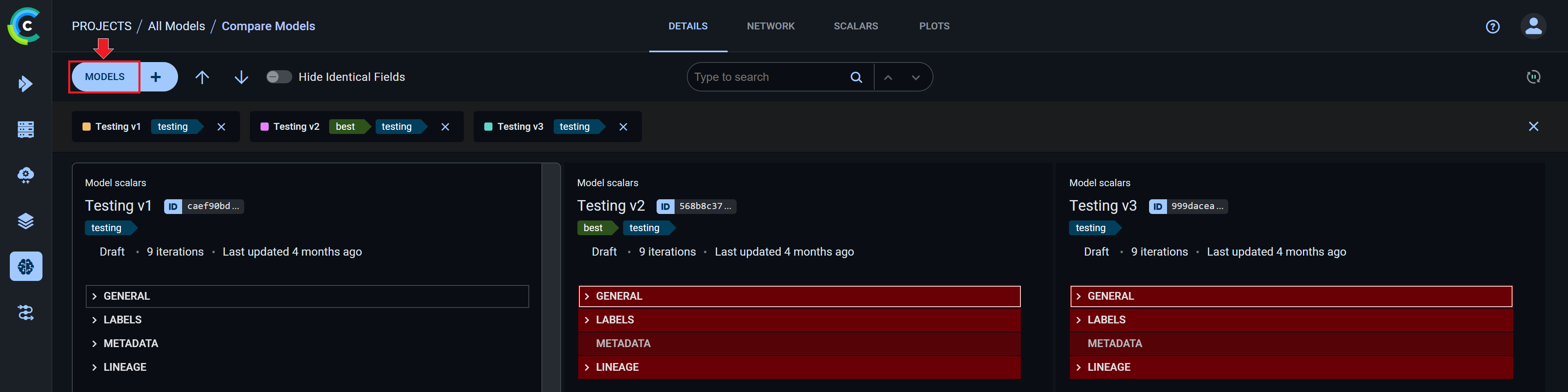This screenshot has width=1568, height=392.
Task: Jump to next difference down arrow
Action: click(x=241, y=77)
